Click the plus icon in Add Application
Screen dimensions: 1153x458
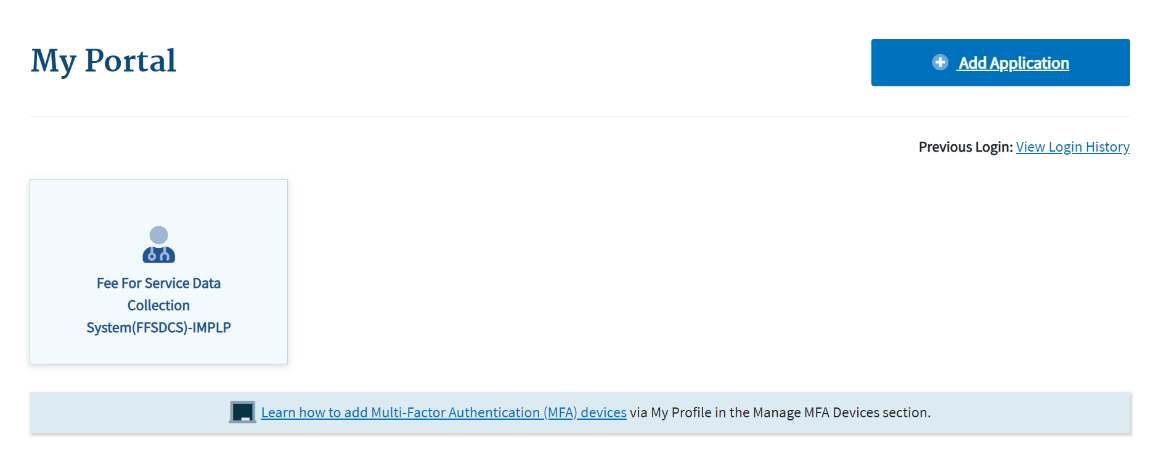click(940, 62)
